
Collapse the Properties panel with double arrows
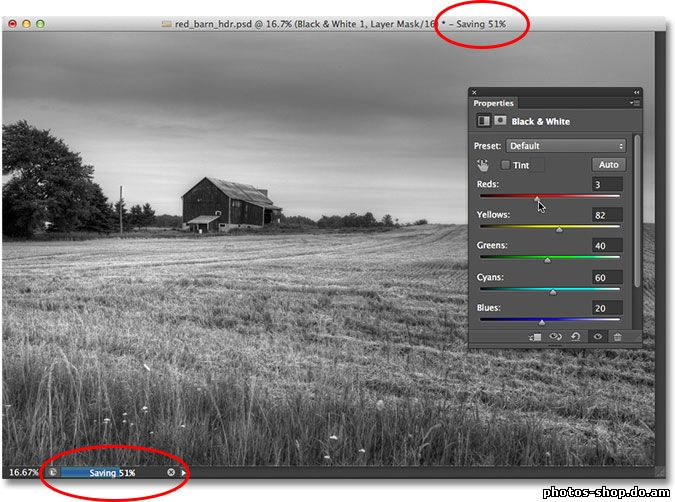point(636,92)
